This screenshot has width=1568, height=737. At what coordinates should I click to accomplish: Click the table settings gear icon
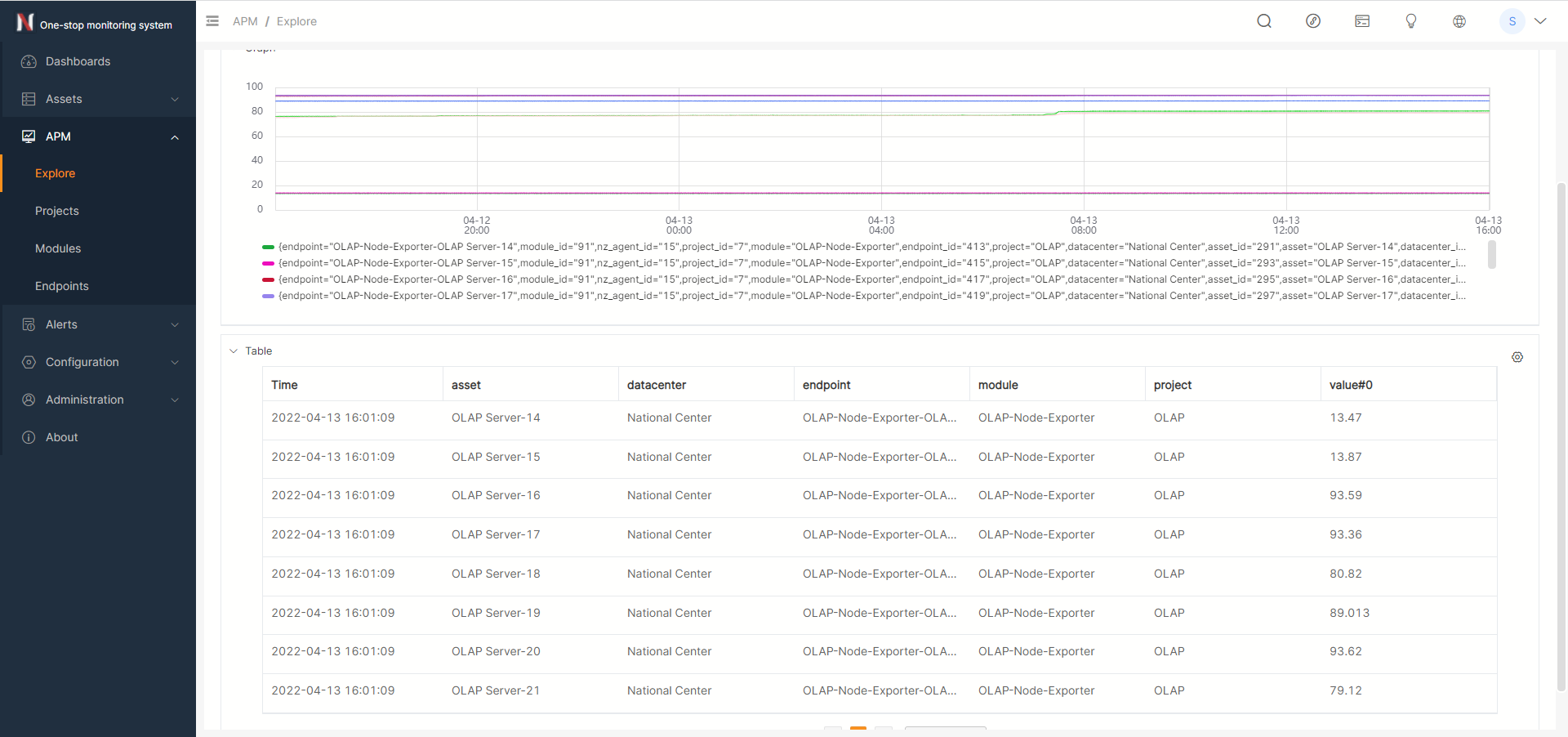1517,357
